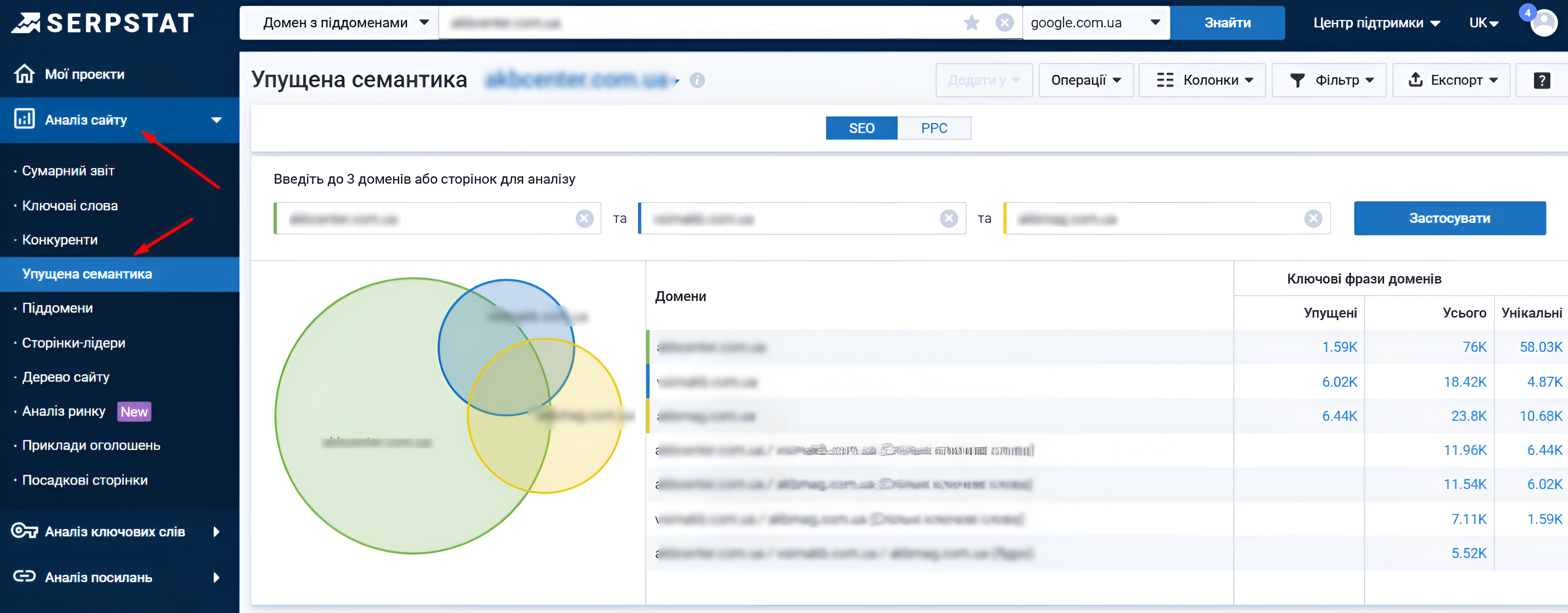Add domain to favorites with star icon
The height and width of the screenshot is (613, 1568).
click(x=972, y=22)
